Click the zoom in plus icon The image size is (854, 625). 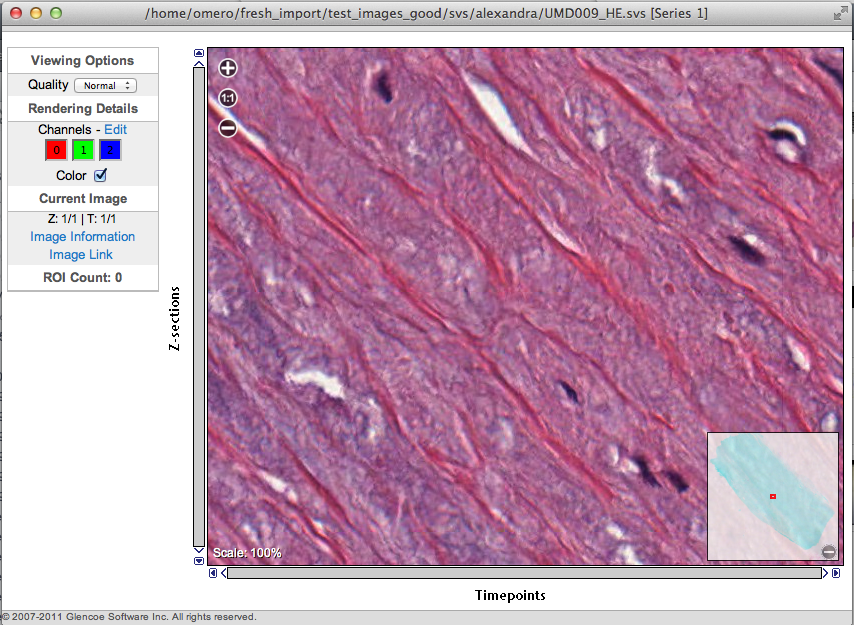click(x=228, y=68)
